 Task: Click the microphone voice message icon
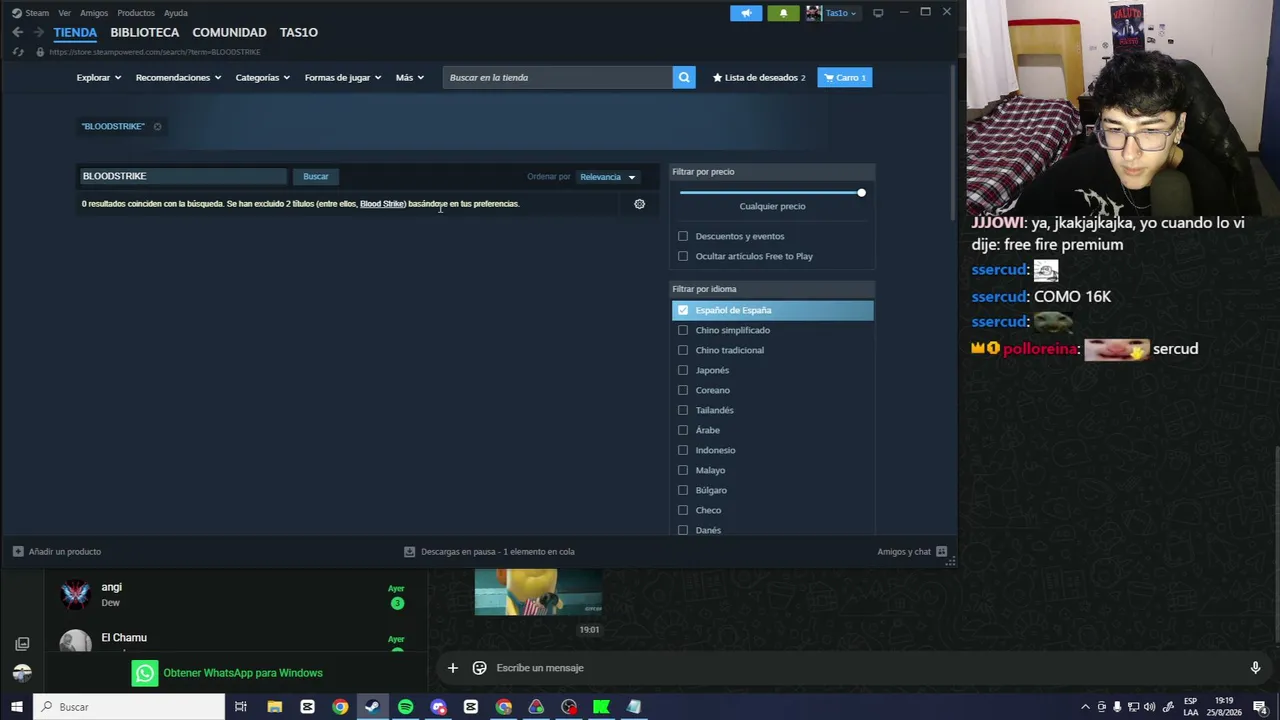pos(1255,668)
